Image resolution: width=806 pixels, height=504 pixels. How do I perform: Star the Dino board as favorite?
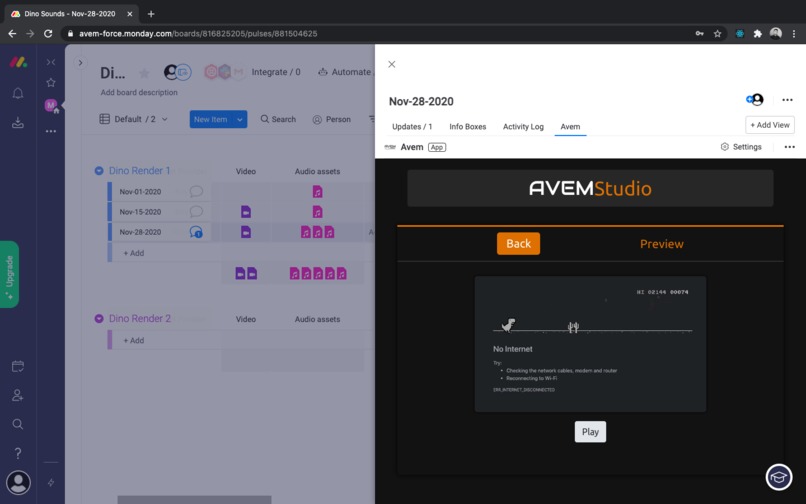(x=144, y=73)
